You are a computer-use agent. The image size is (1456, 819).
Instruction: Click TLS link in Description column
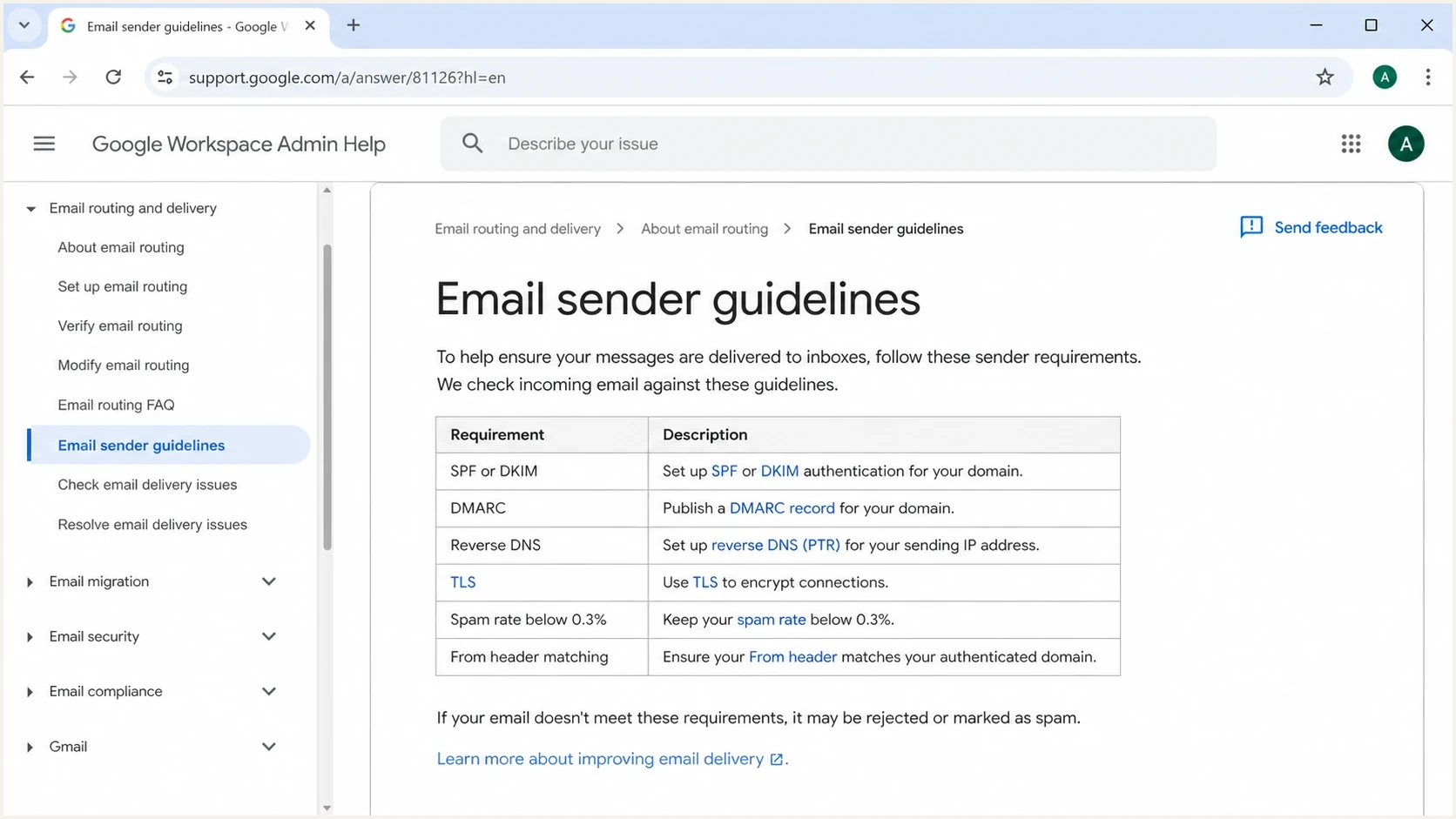(x=705, y=582)
